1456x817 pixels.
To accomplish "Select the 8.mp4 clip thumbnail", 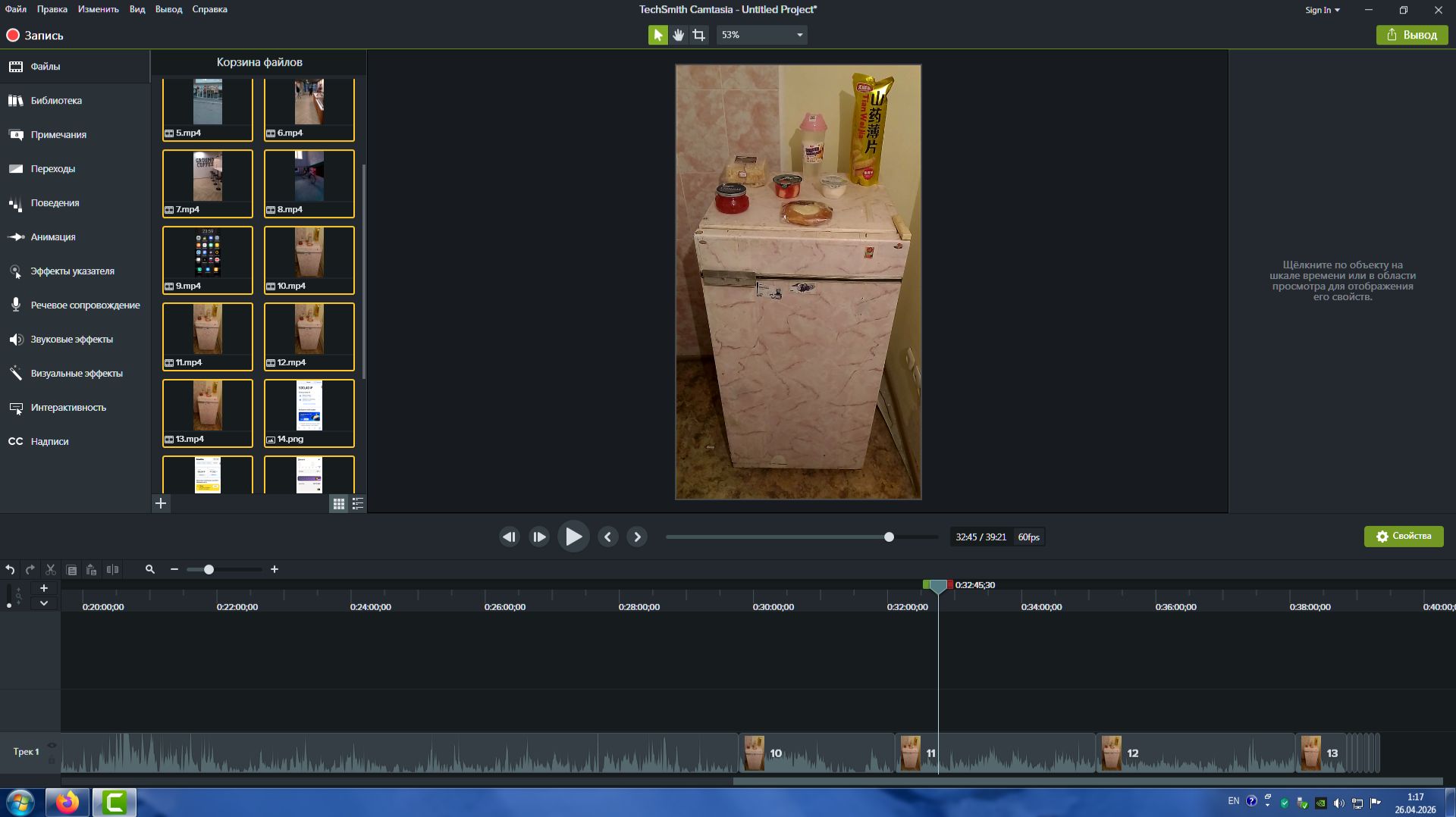I will tap(309, 183).
